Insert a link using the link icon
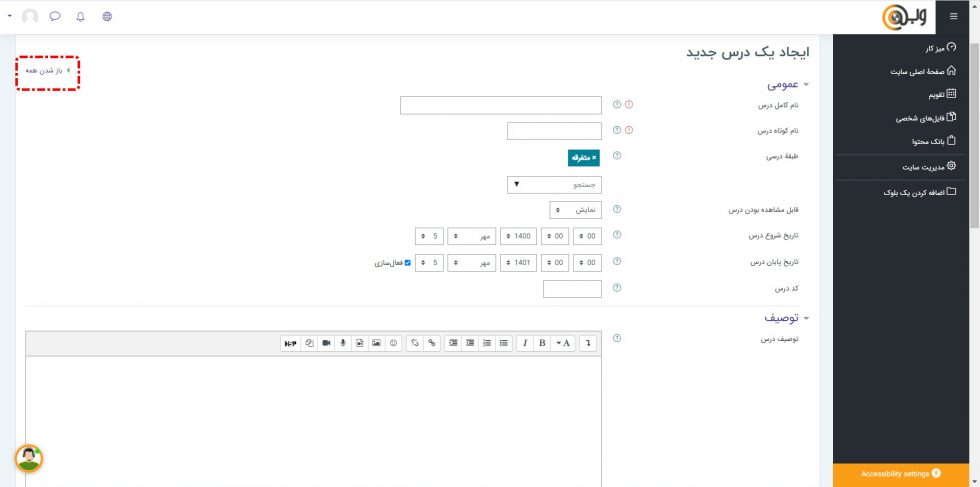The image size is (980, 487). tap(432, 343)
